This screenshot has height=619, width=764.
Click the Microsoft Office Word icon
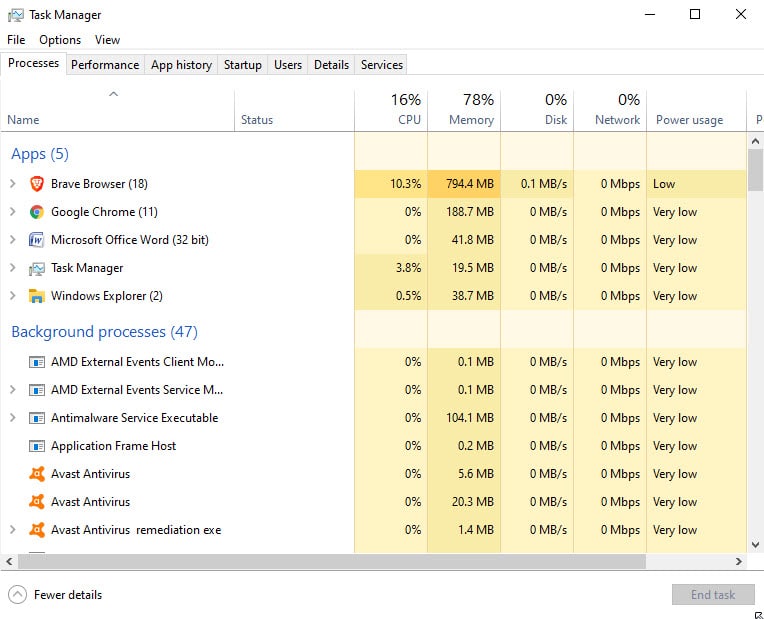(x=37, y=240)
